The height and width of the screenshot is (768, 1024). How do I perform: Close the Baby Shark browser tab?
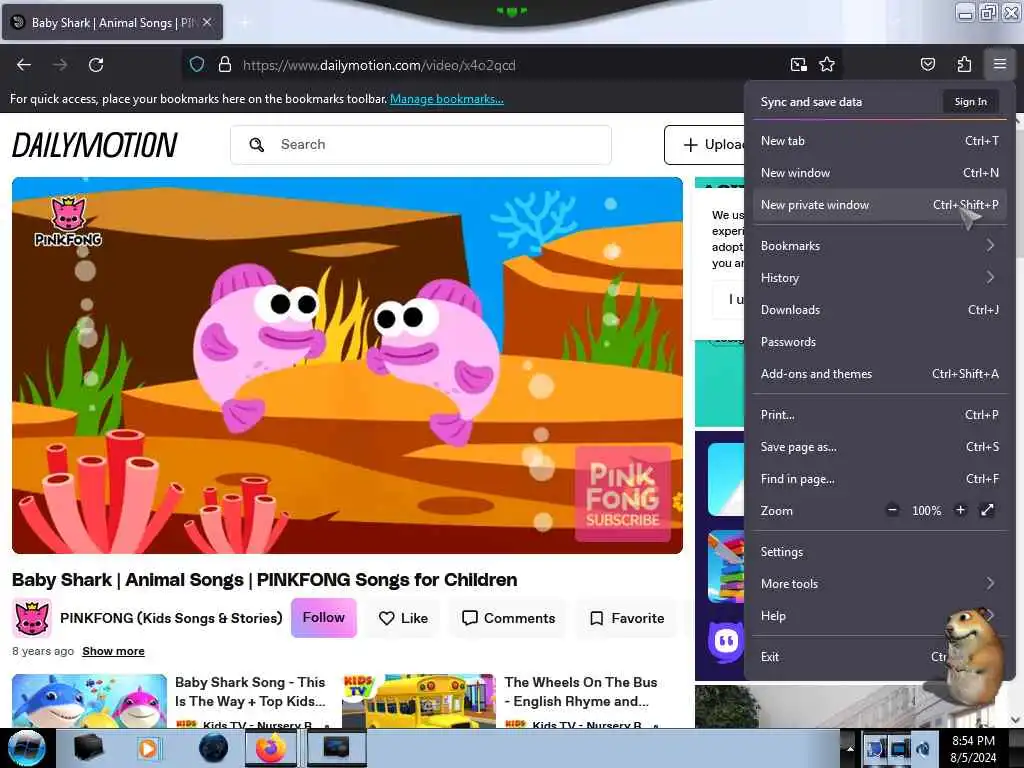click(x=207, y=22)
